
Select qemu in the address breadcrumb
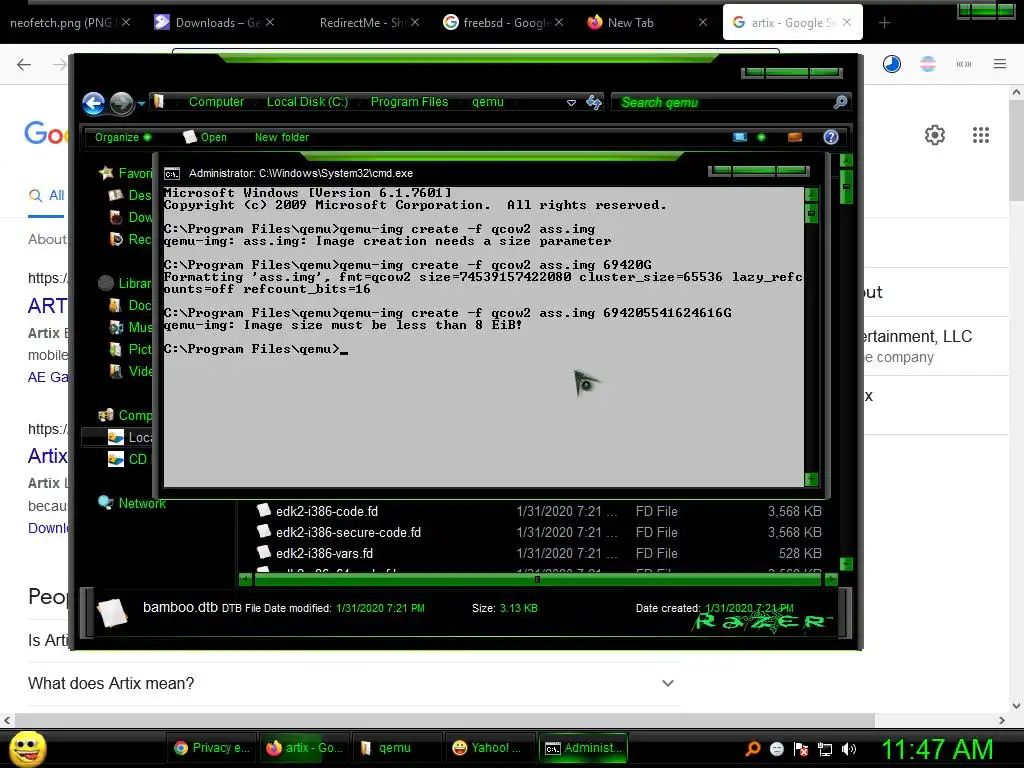pos(488,102)
